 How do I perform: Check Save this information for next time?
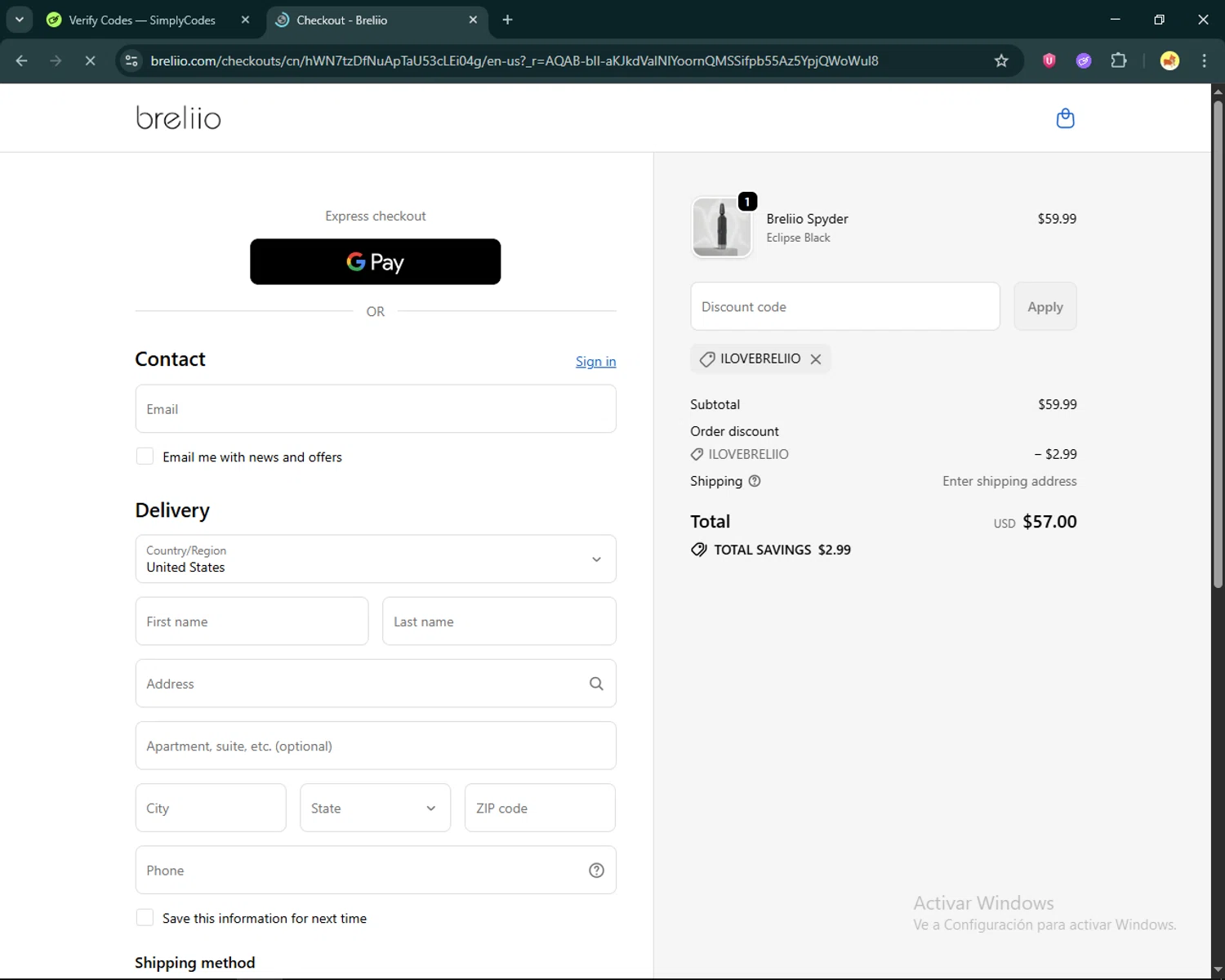coord(145,918)
